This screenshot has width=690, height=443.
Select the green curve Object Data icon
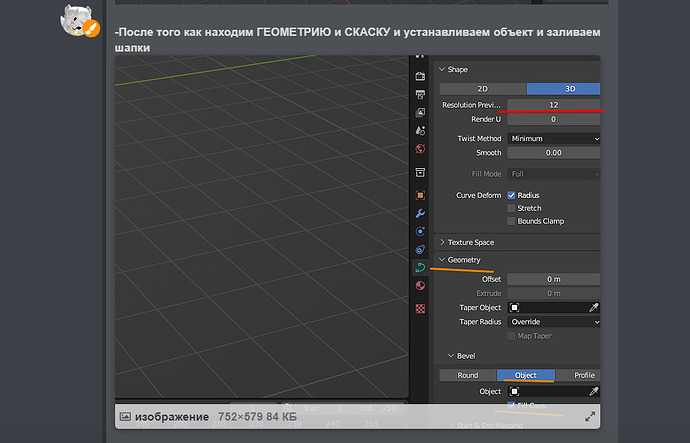(420, 267)
